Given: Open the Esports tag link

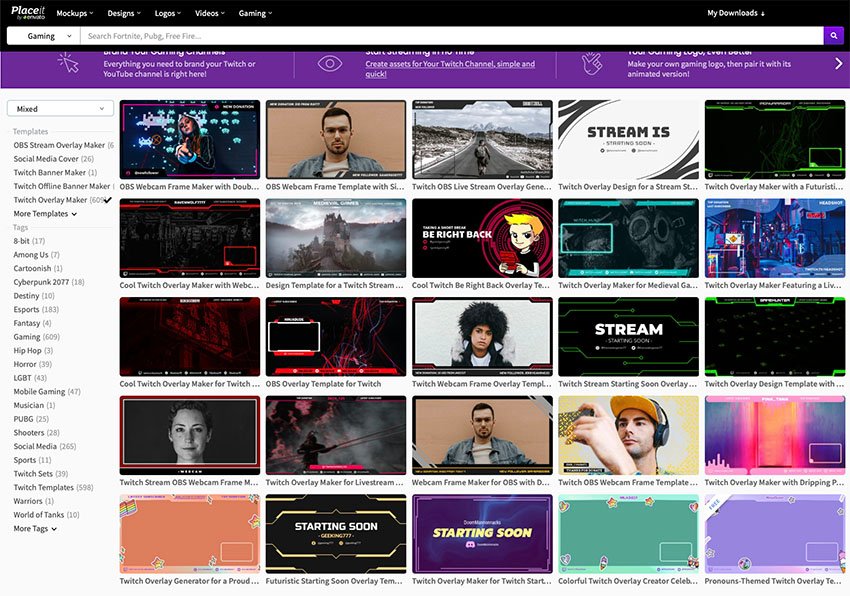Looking at the screenshot, I should tap(27, 310).
